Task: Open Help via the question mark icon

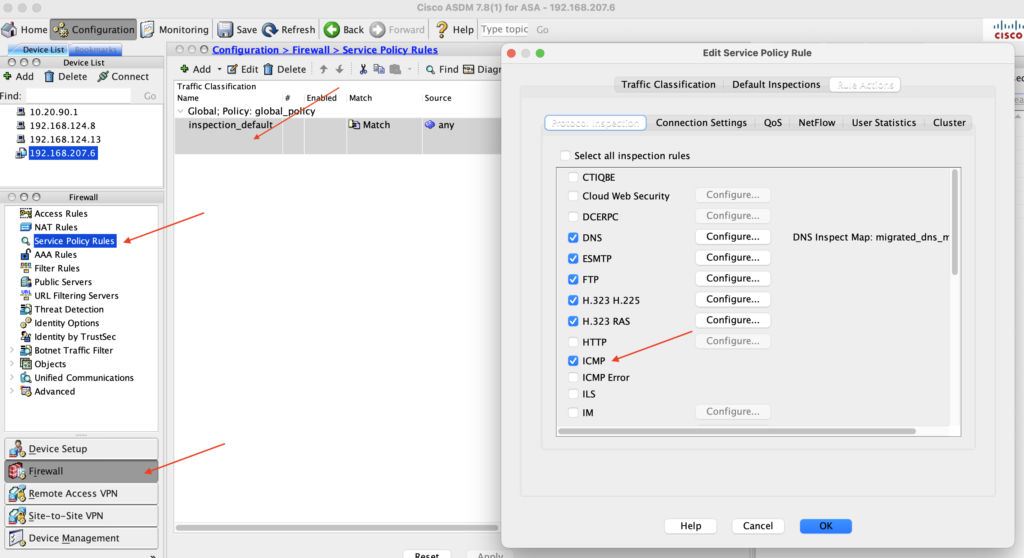Action: [441, 29]
